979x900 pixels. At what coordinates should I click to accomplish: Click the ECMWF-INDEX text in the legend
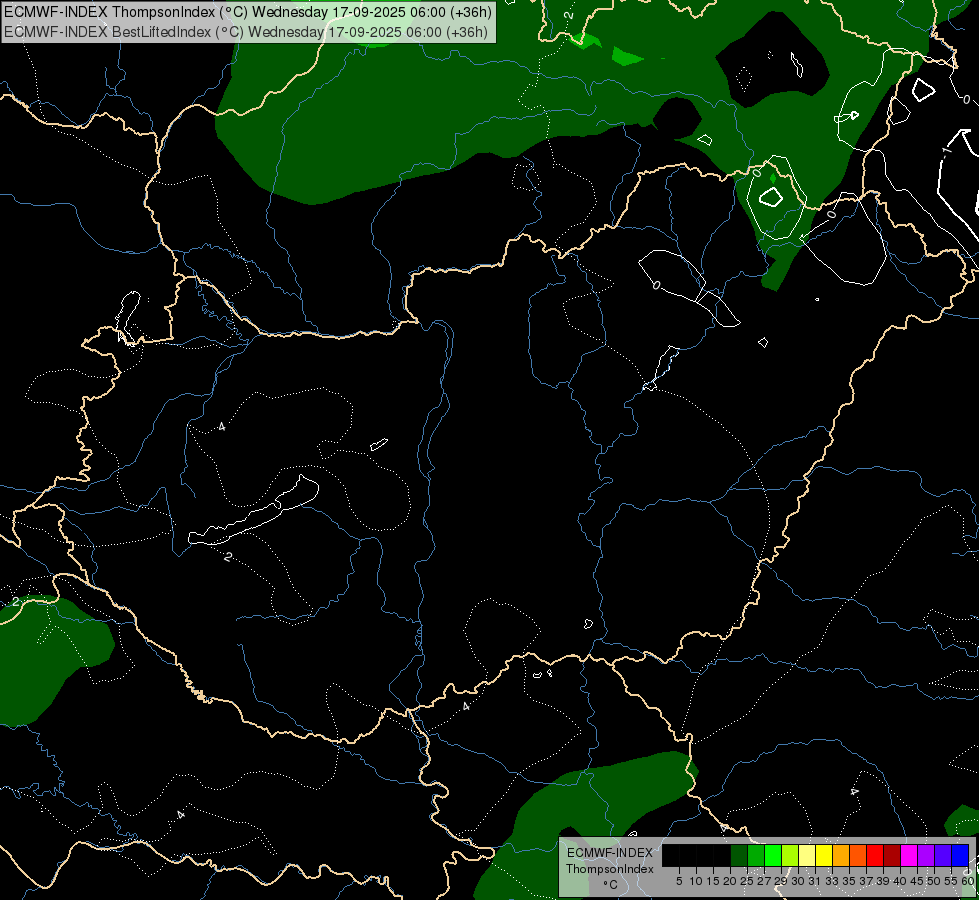pos(609,853)
